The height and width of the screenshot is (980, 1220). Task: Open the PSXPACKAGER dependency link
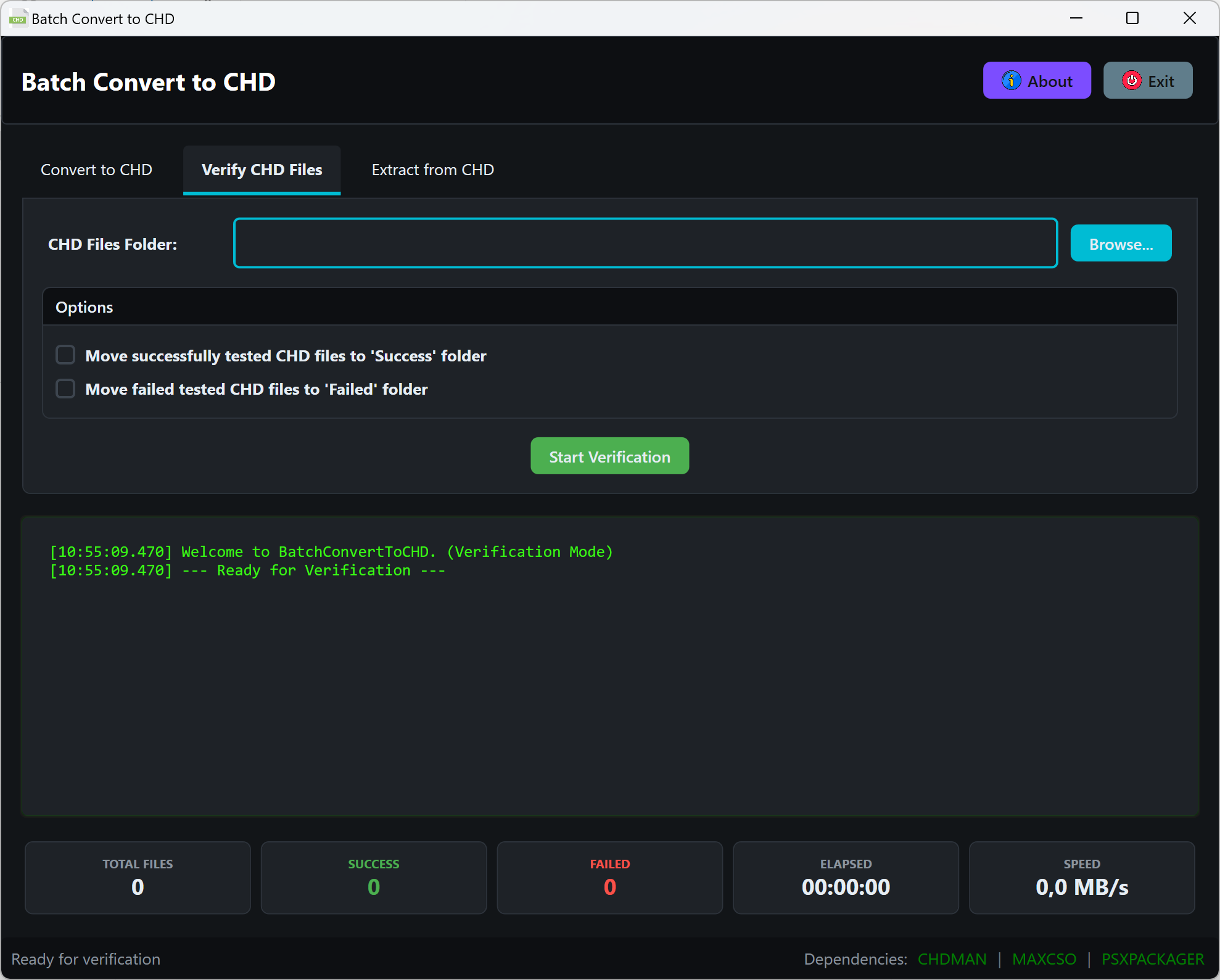pos(1152,959)
